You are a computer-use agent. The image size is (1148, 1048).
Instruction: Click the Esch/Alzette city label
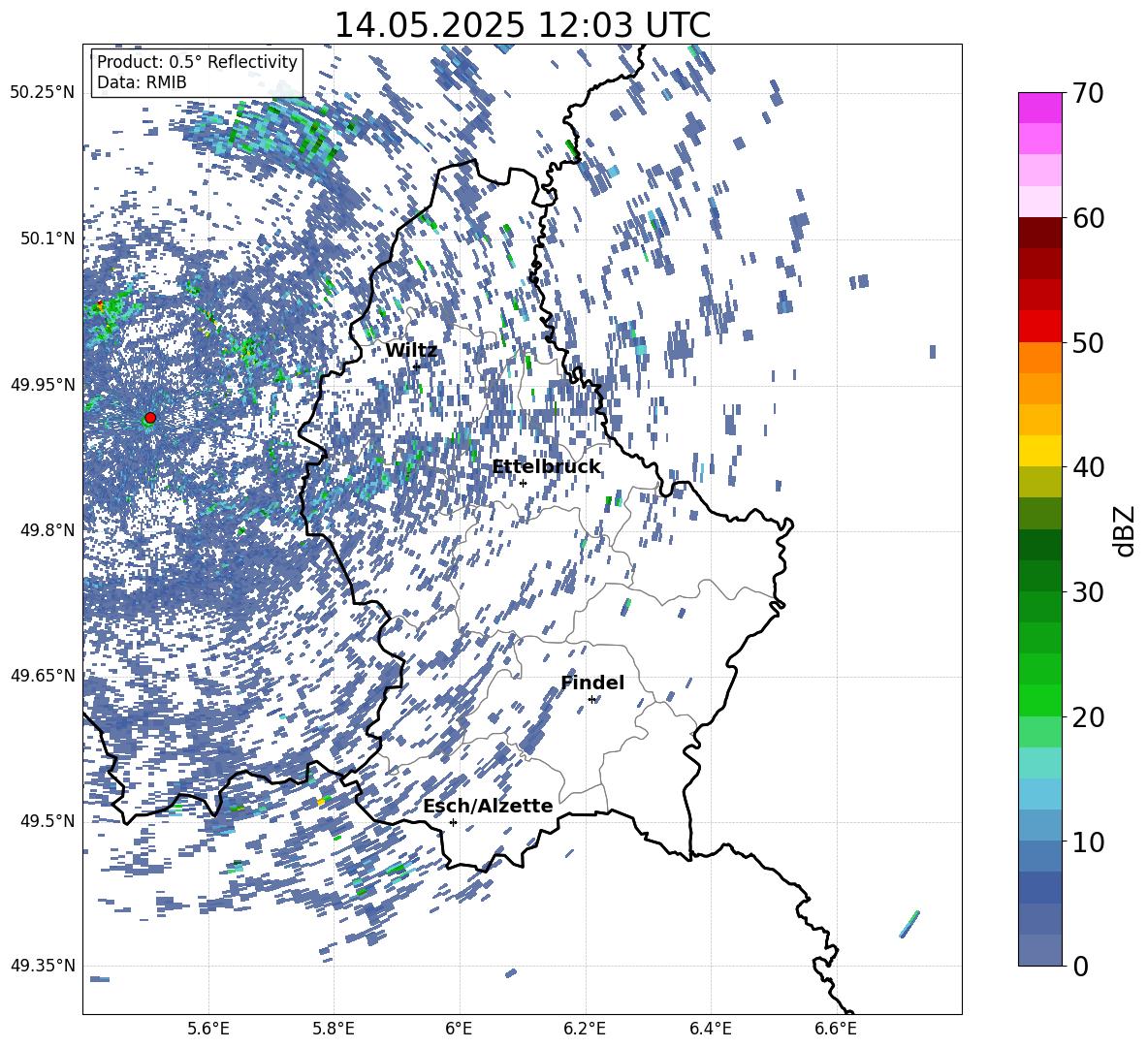pyautogui.click(x=488, y=806)
